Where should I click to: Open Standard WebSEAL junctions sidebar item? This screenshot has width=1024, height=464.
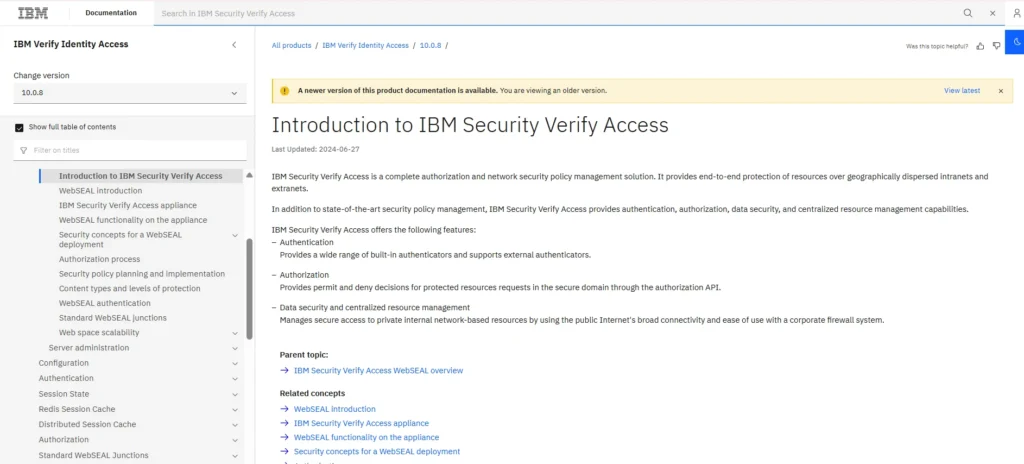(x=112, y=318)
